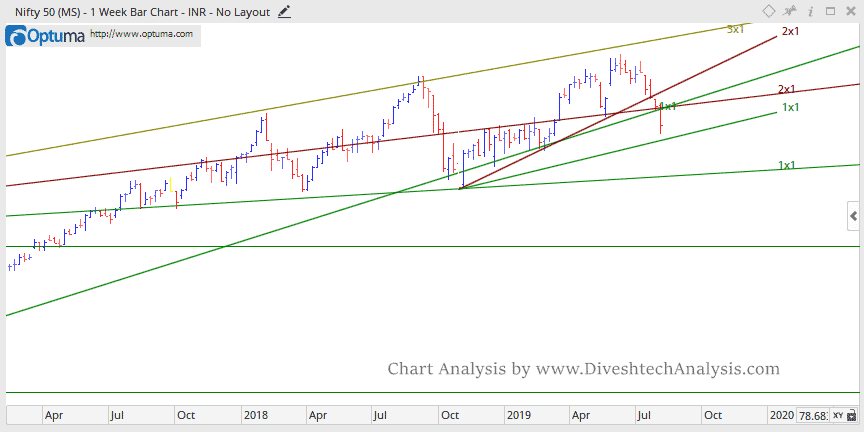Click the 2020 marker on date axis
The height and width of the screenshot is (432, 864).
[x=781, y=414]
